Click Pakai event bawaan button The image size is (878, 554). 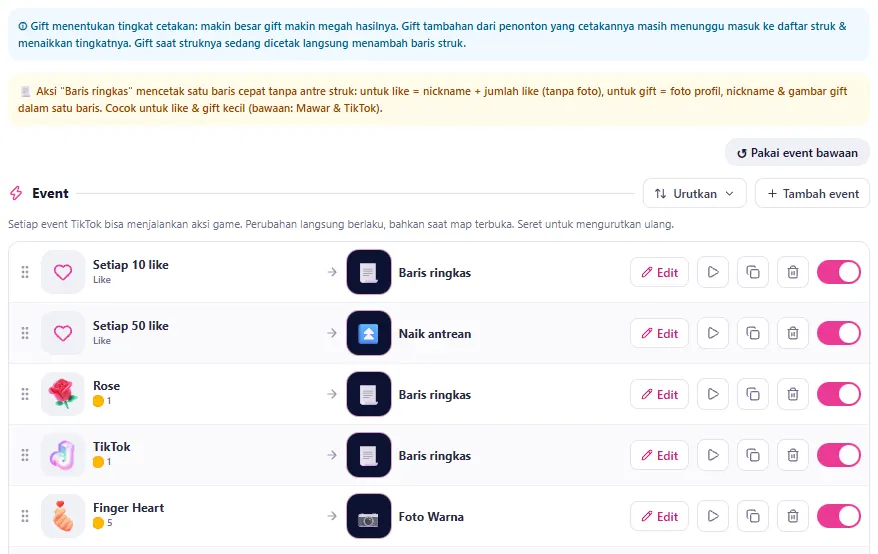(x=797, y=153)
